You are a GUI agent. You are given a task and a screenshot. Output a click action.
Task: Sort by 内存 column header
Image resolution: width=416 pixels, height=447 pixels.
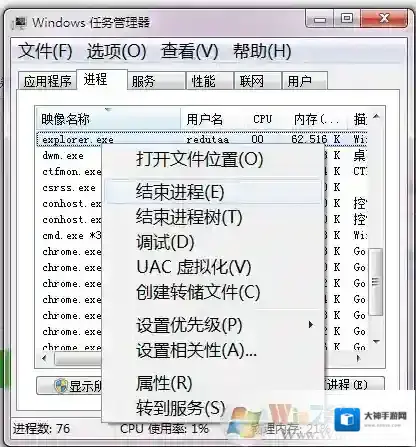click(x=316, y=119)
